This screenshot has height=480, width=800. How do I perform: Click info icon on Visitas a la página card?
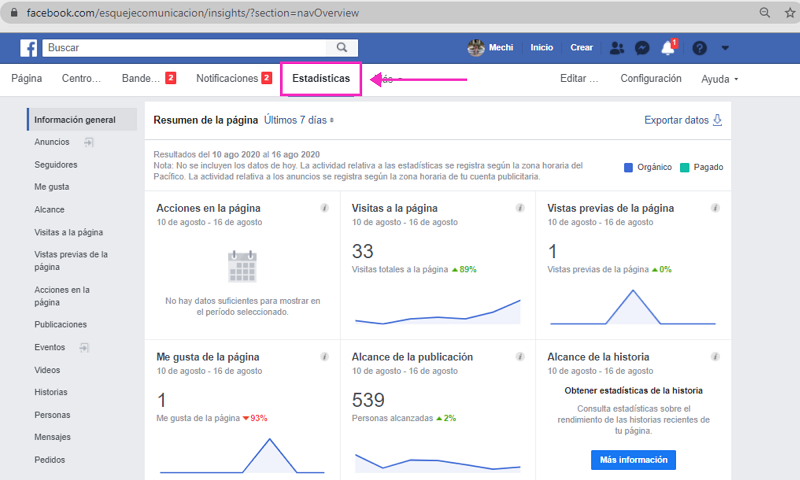pyautogui.click(x=520, y=208)
